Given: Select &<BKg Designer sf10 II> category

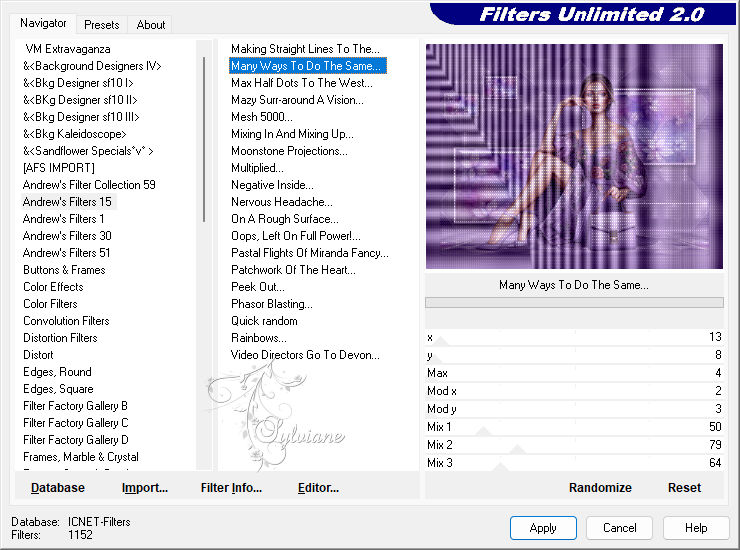Looking at the screenshot, I should pos(80,100).
